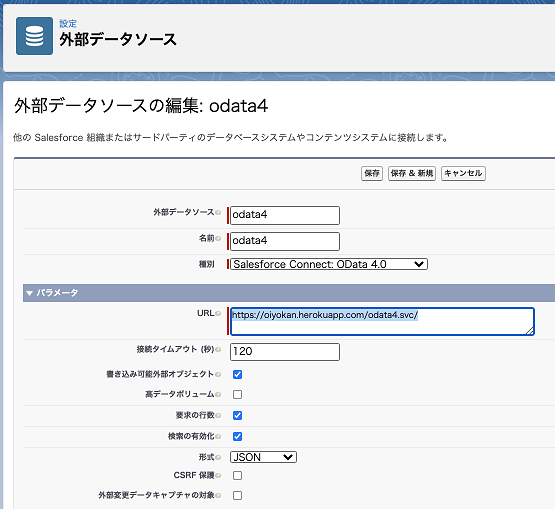
Task: Click inside the URL text area
Action: [x=382, y=321]
